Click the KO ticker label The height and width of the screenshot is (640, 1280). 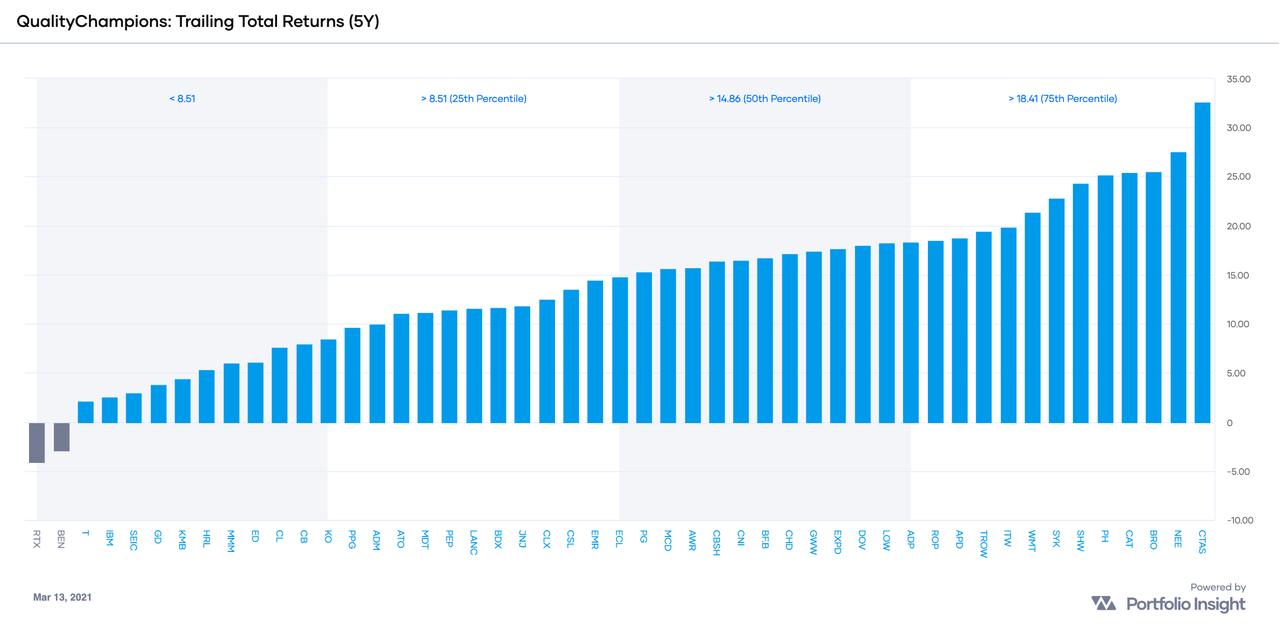point(328,537)
